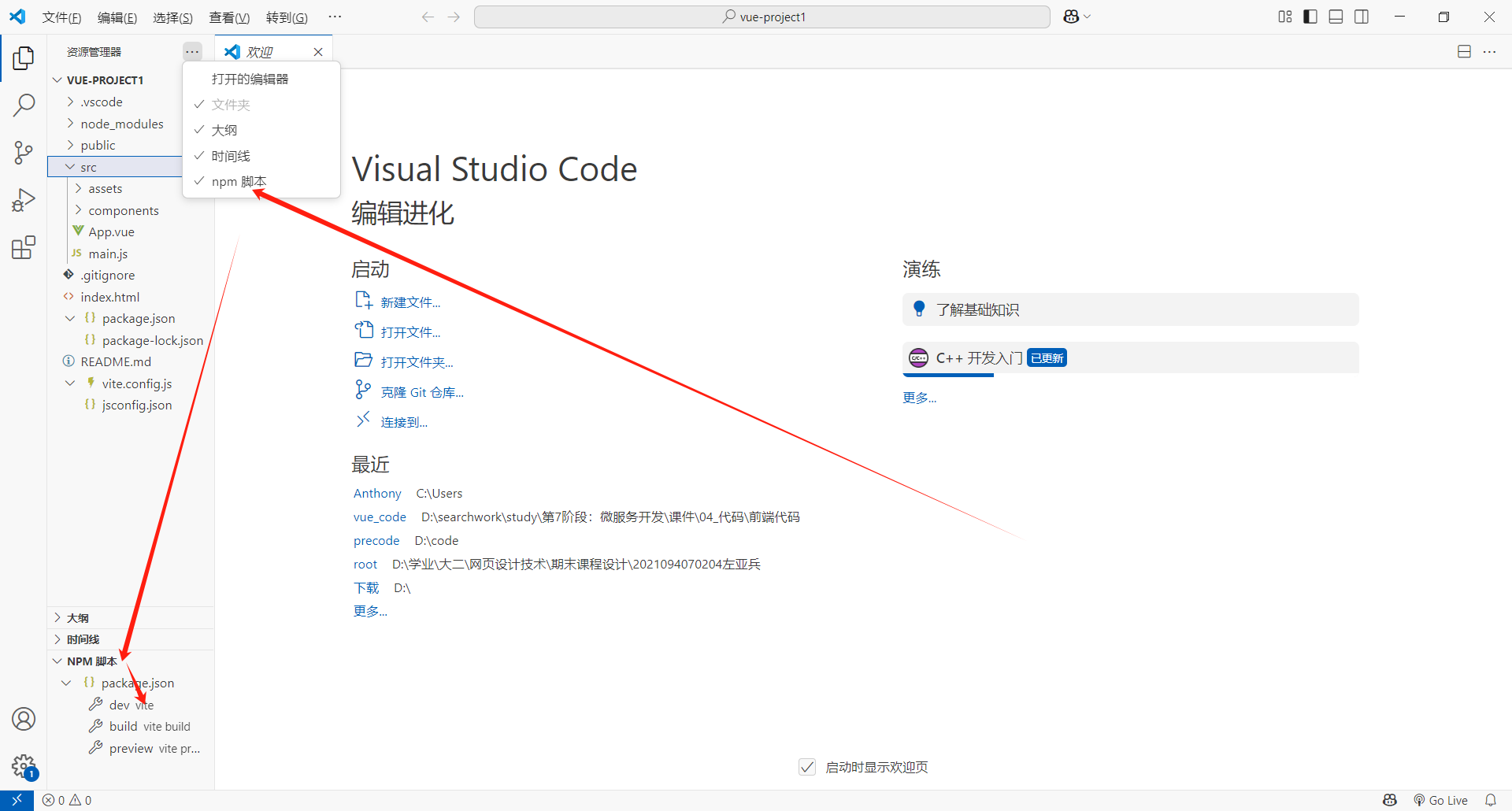Open Run and Debug view
Viewport: 1512px width, 811px height.
(24, 200)
